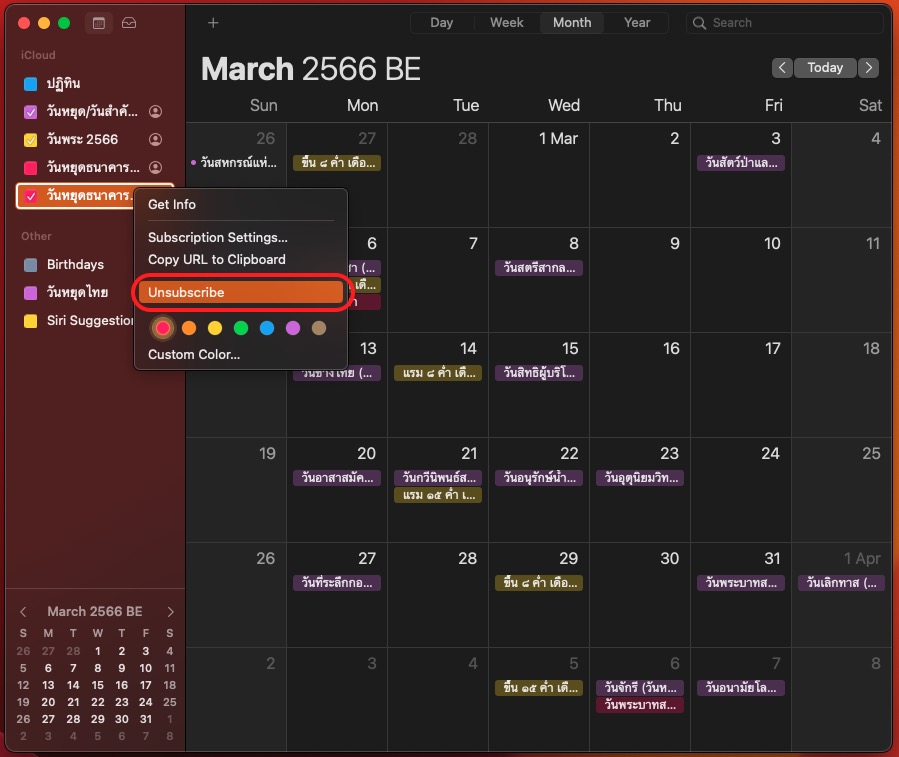This screenshot has height=757, width=899.
Task: Click the Today button
Action: pos(825,68)
